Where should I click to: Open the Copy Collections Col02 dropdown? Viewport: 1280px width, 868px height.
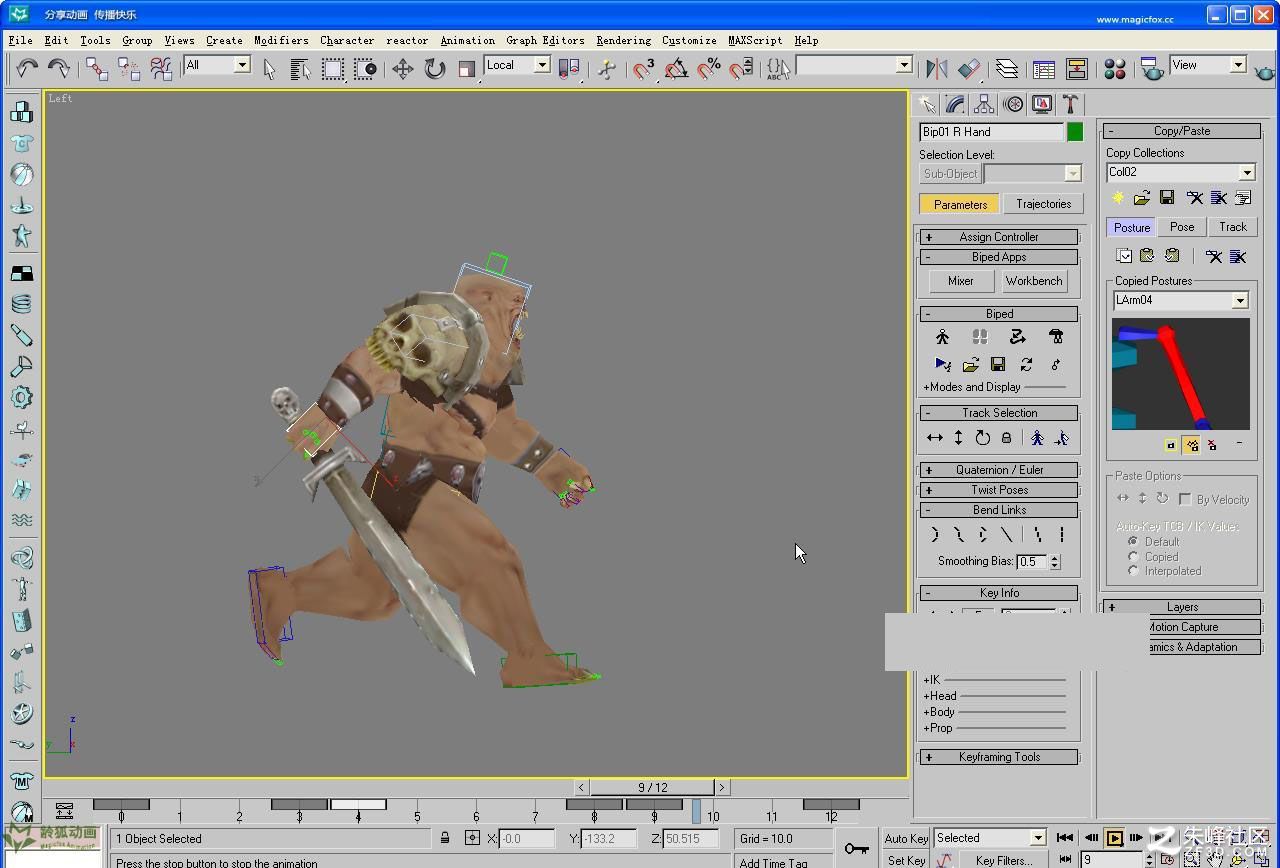point(1246,172)
